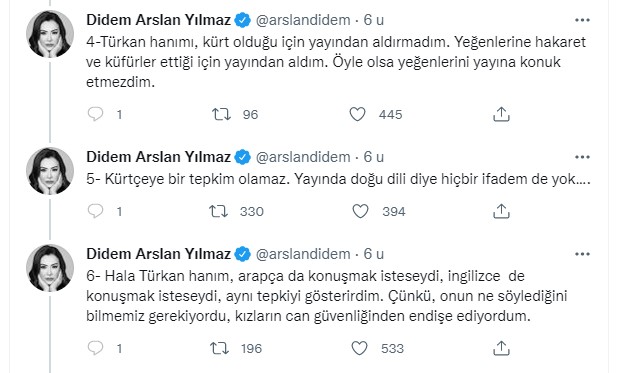This screenshot has width=634, height=373.
Task: Share the first tweet via share icon
Action: [501, 114]
